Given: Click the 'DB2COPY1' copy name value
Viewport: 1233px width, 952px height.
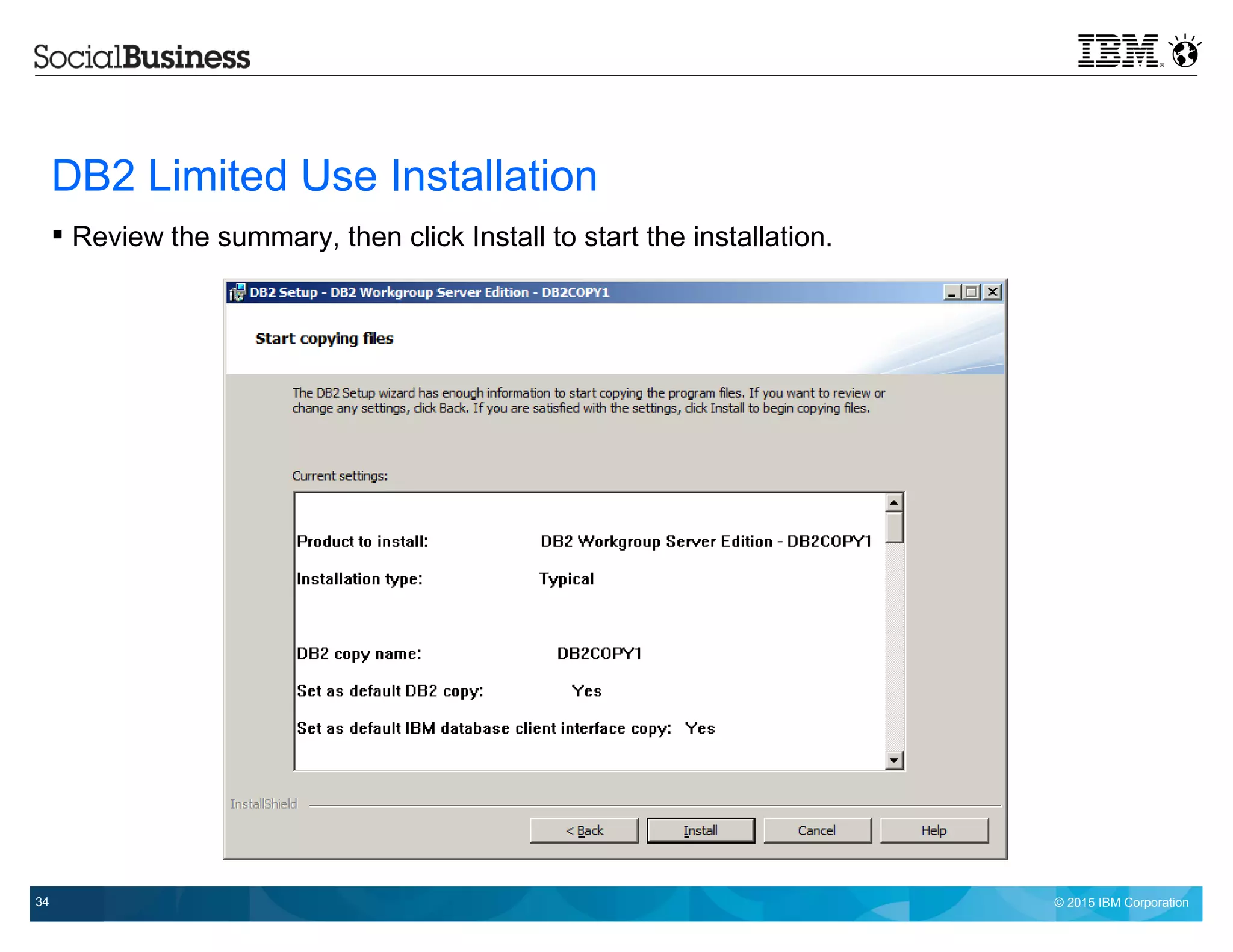Looking at the screenshot, I should [x=599, y=654].
